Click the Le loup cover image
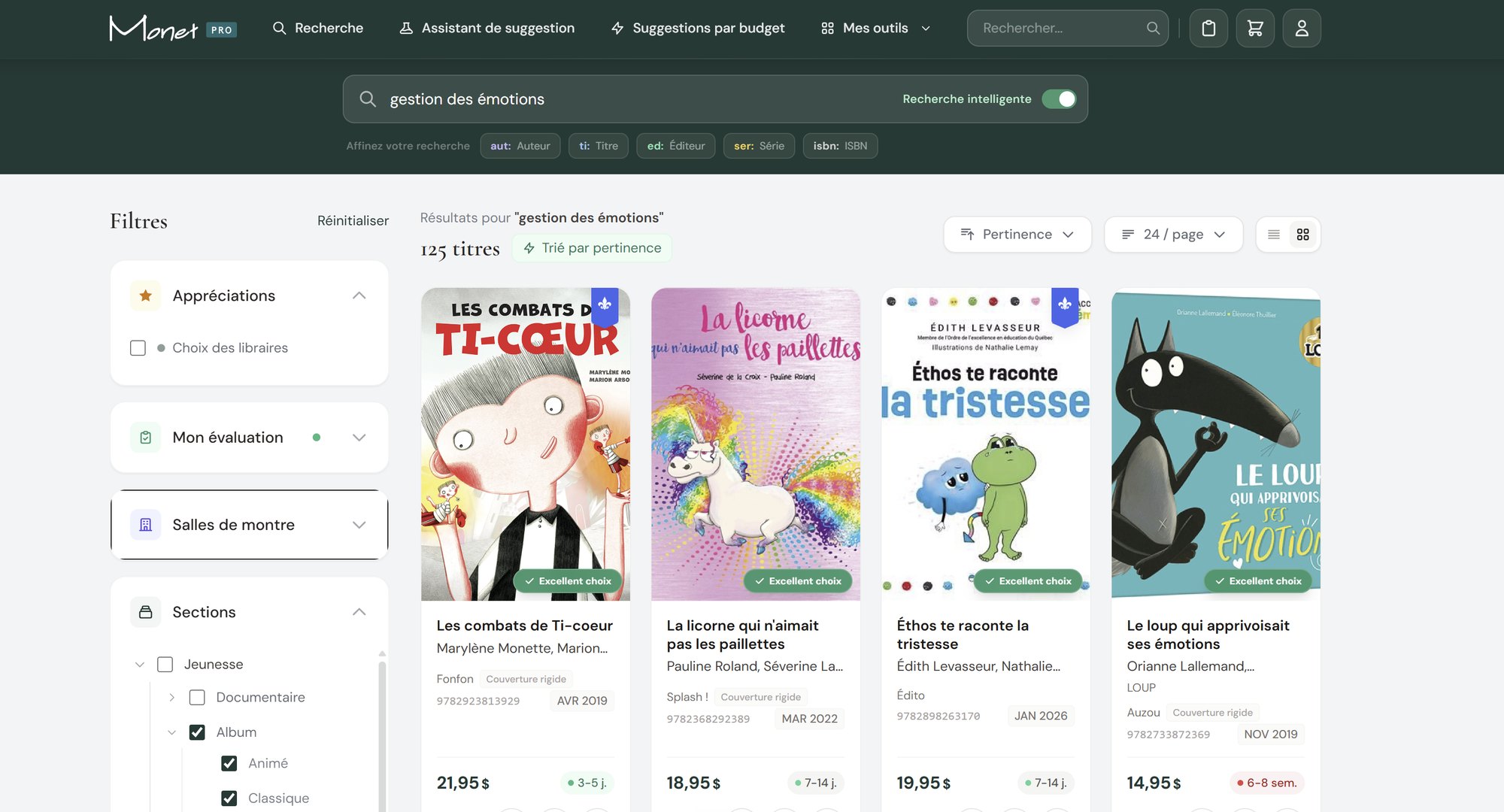 pos(1216,444)
